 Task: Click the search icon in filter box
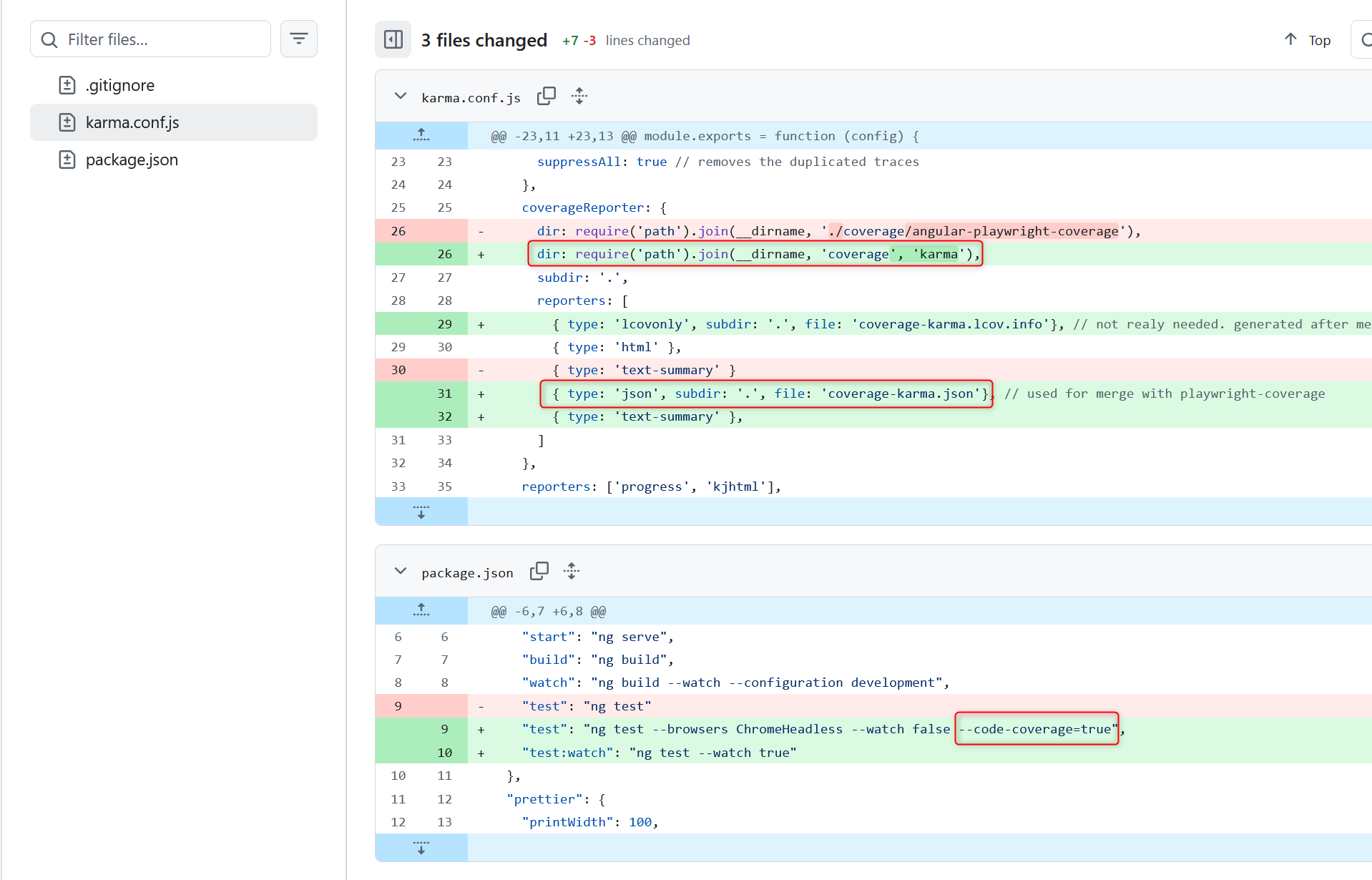49,39
